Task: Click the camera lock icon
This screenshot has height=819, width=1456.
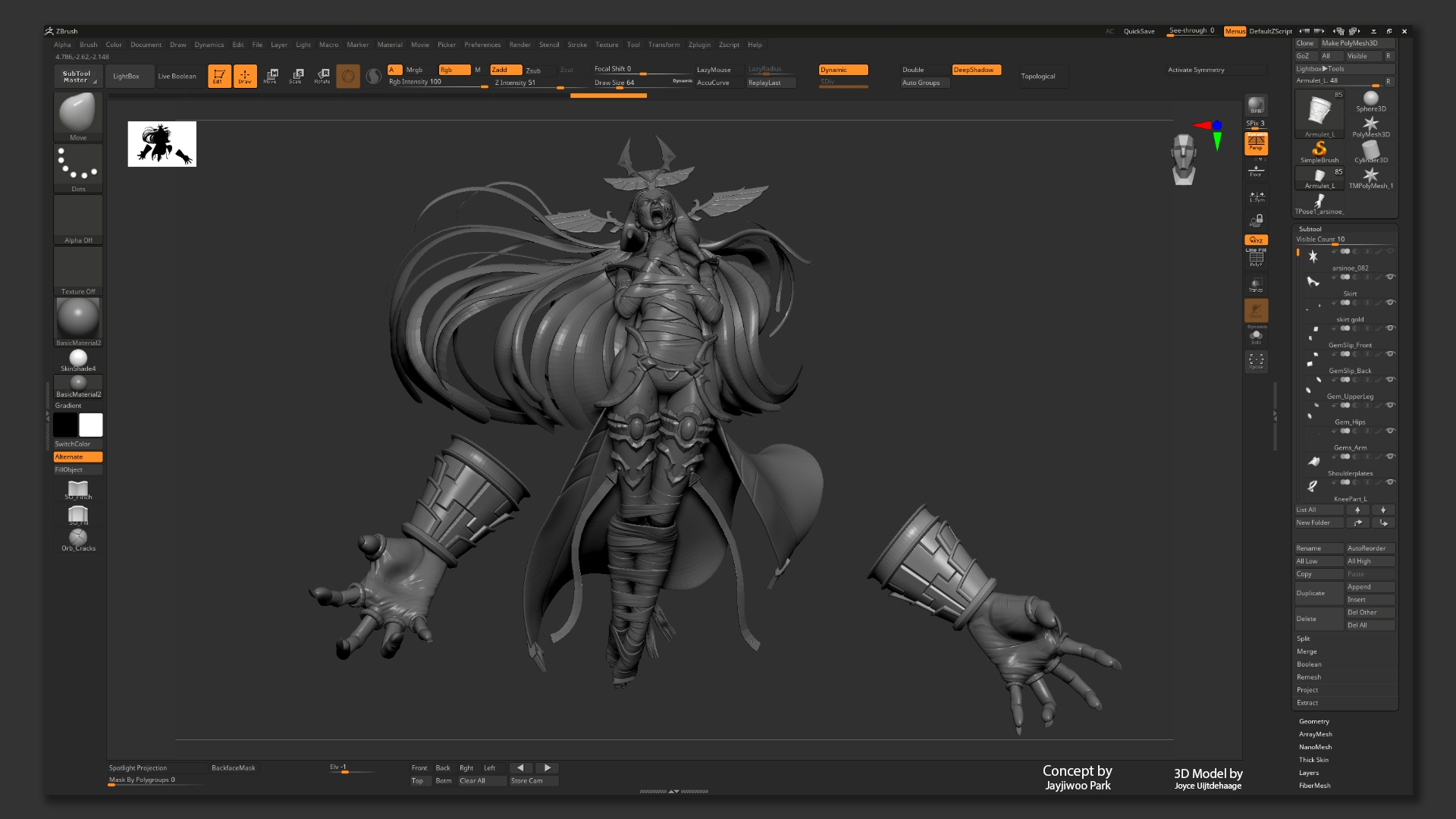Action: 1256,221
